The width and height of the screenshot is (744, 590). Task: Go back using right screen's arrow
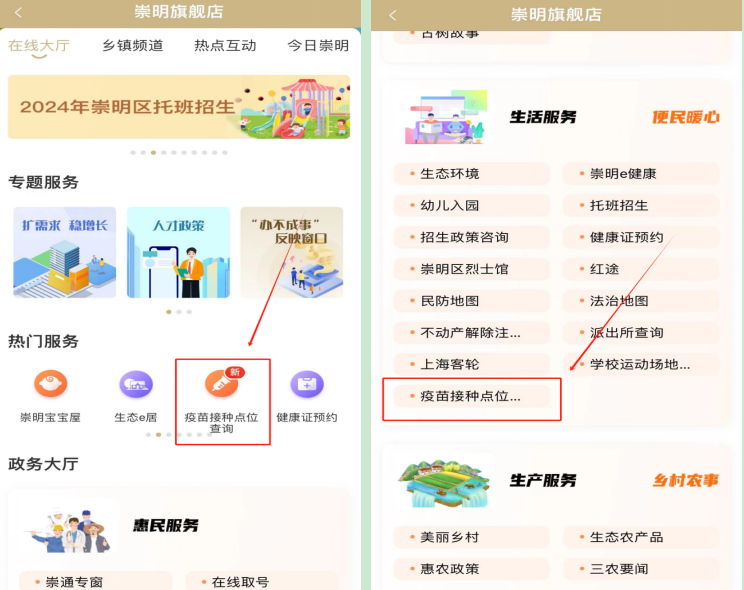392,15
